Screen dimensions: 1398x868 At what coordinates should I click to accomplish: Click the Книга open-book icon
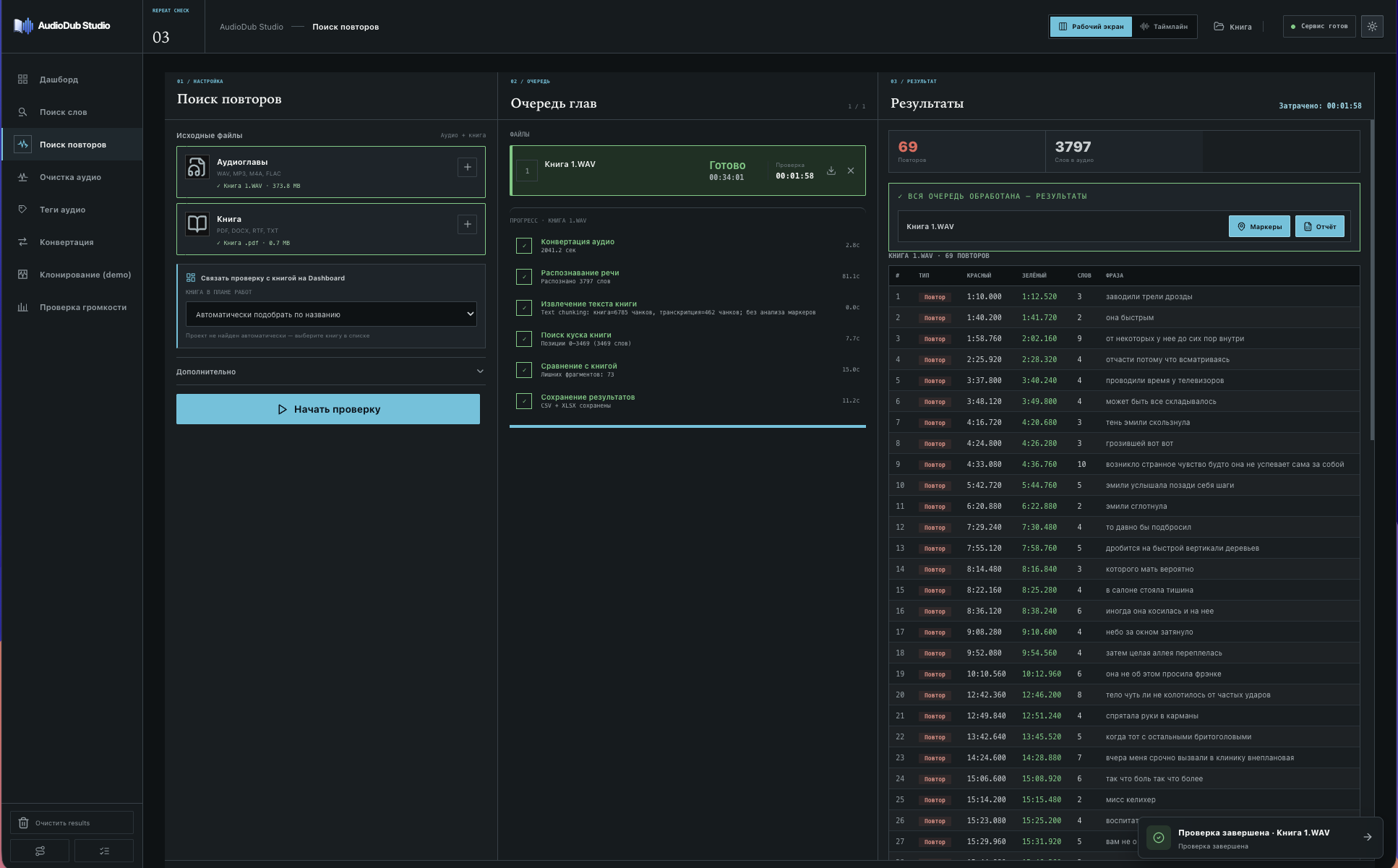[197, 224]
